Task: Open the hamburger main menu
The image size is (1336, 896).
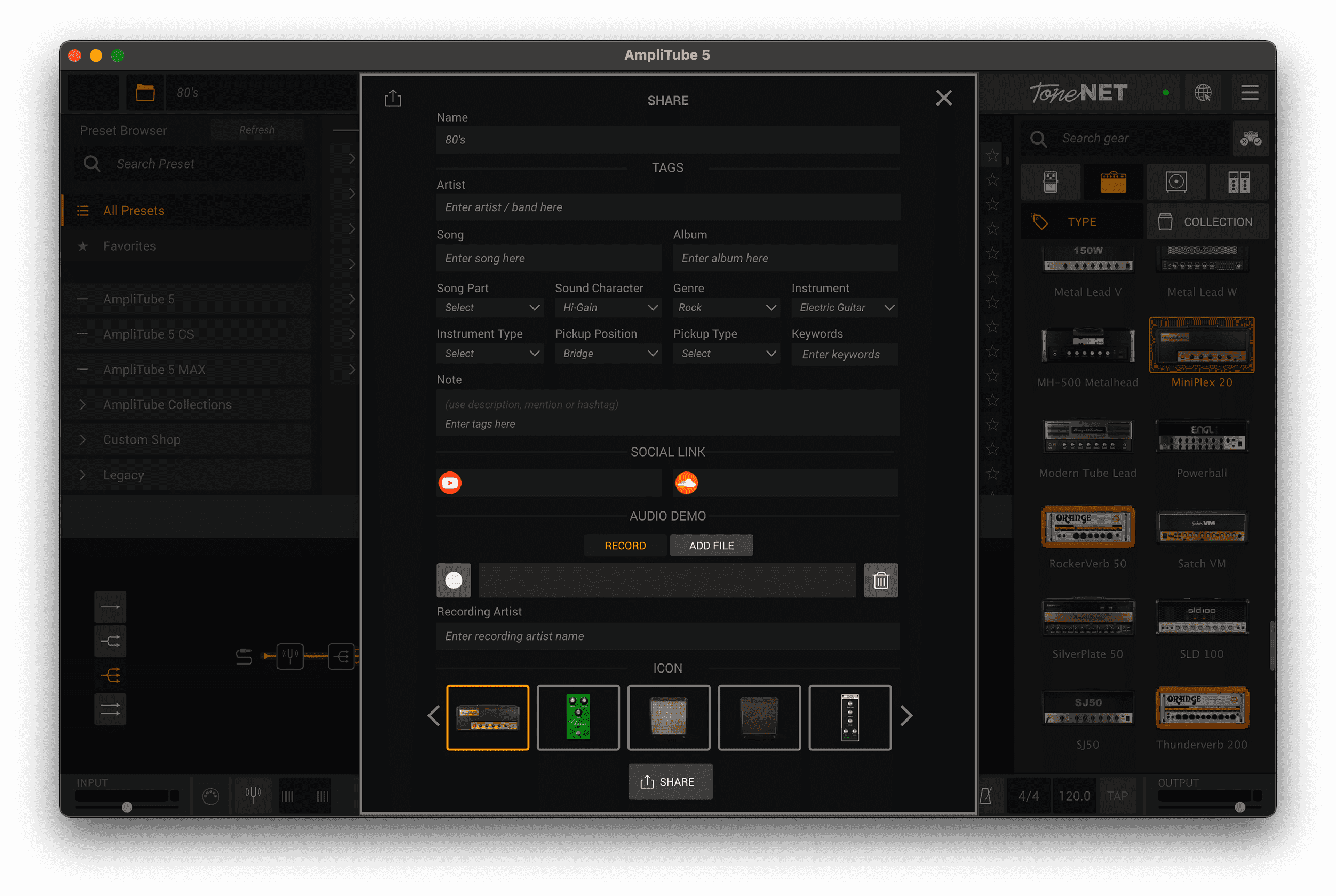Action: pyautogui.click(x=1249, y=93)
